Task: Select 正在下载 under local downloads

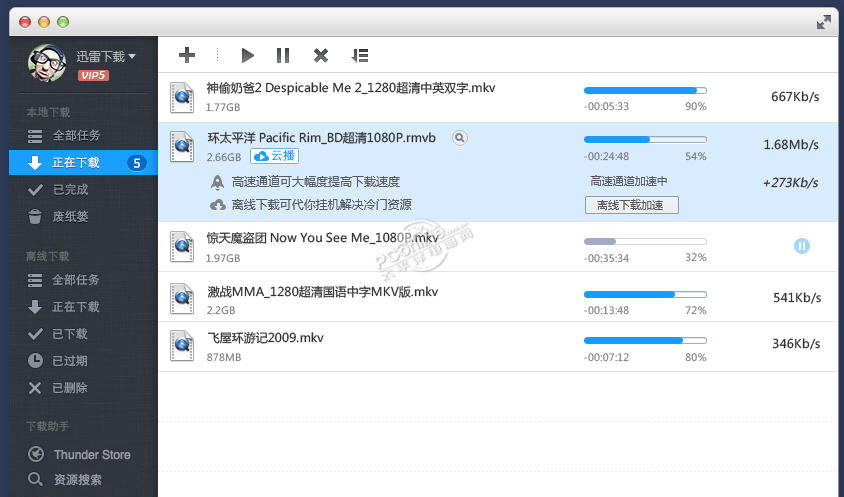Action: [76, 163]
